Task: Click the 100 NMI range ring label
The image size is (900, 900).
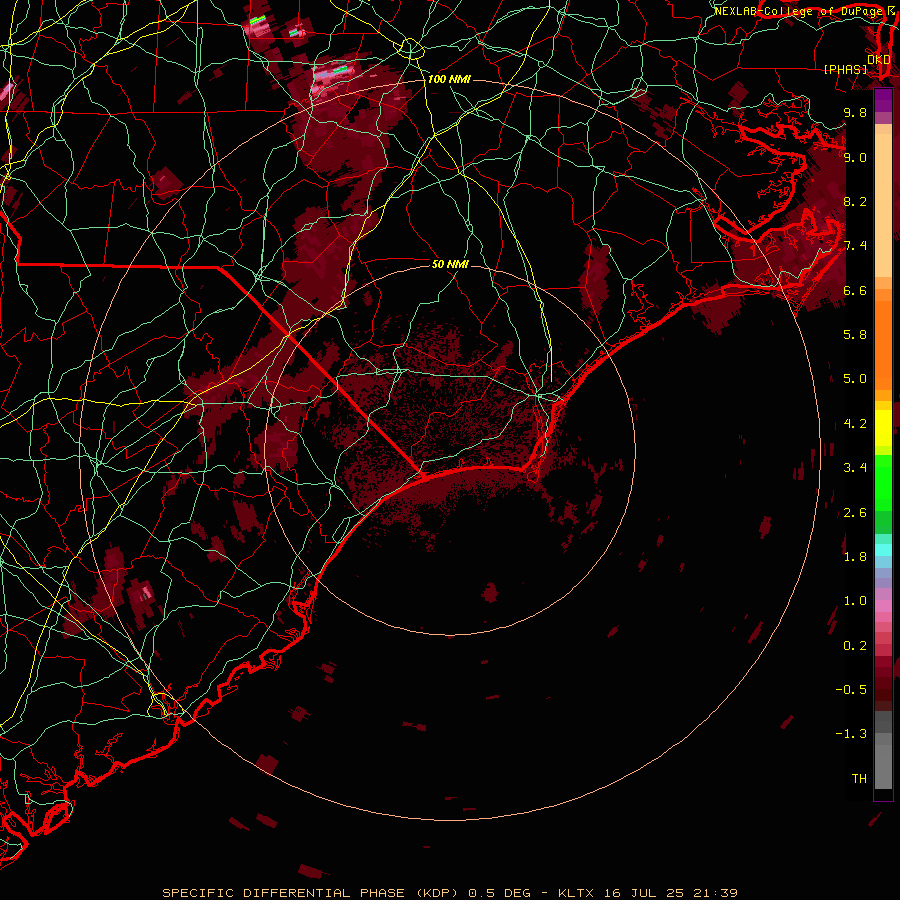Action: pyautogui.click(x=449, y=79)
